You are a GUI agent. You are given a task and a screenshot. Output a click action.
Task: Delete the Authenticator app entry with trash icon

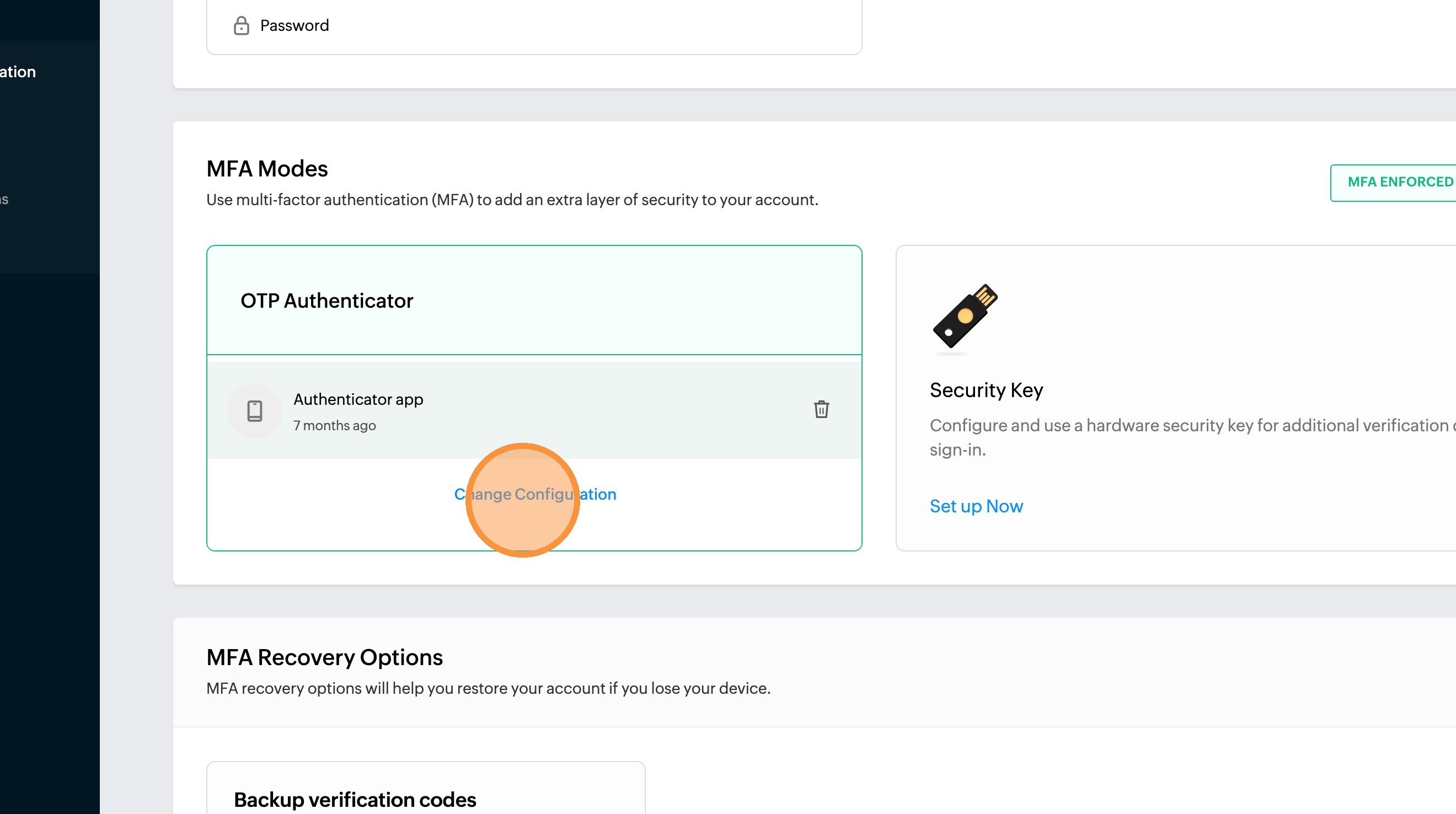coord(821,409)
